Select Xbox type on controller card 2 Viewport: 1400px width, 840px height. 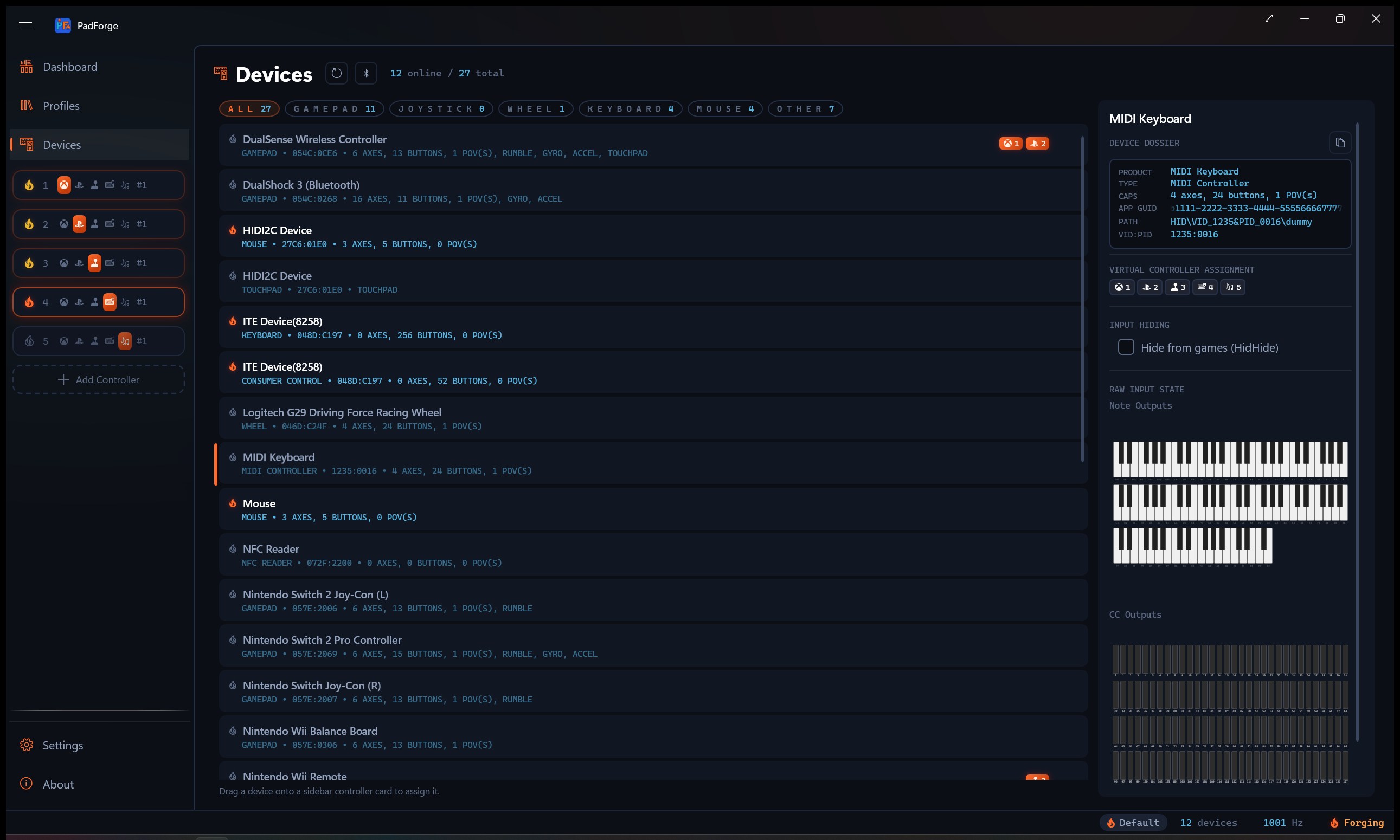[x=64, y=224]
